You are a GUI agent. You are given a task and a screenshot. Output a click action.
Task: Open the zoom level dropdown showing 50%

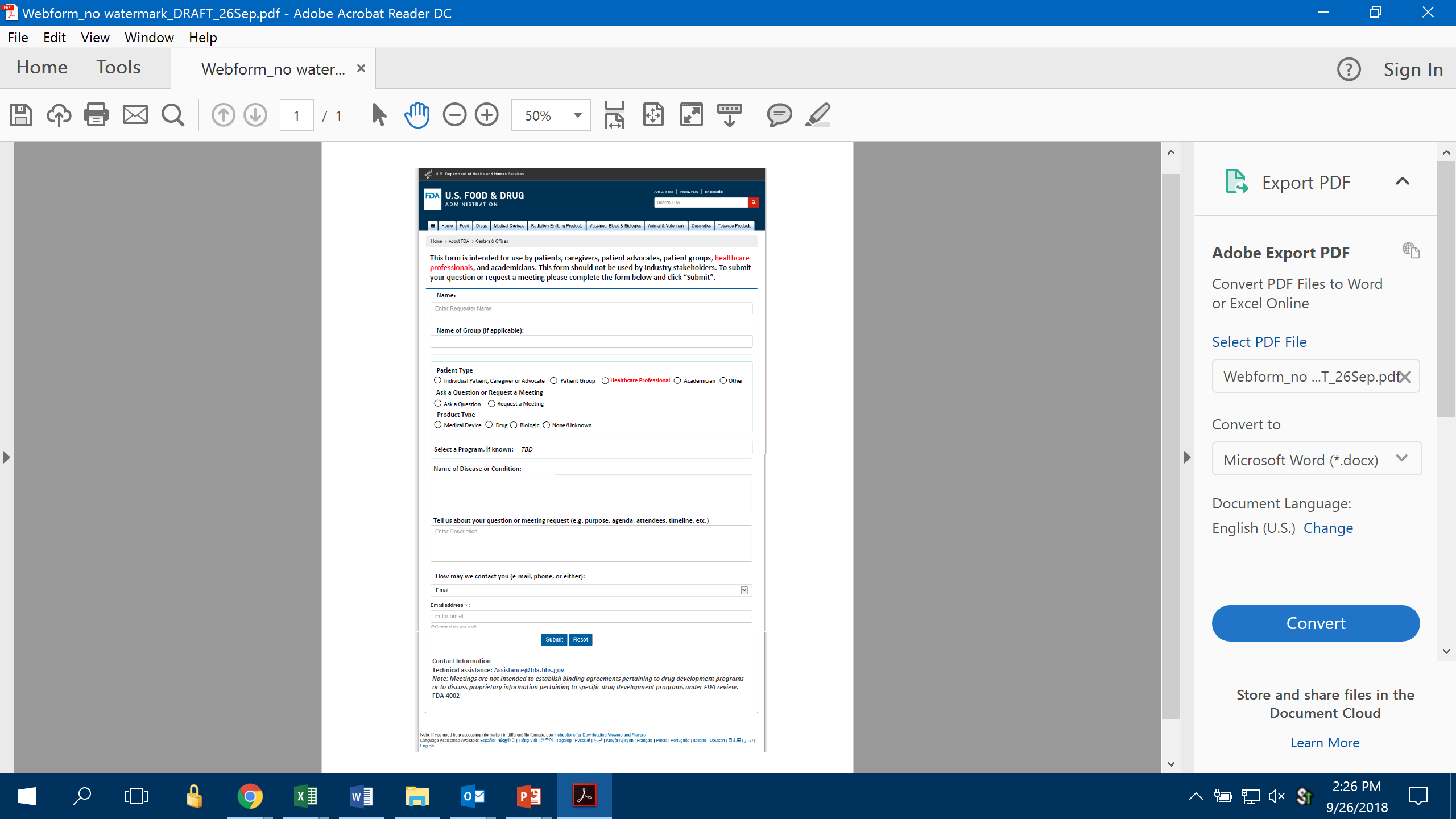[x=577, y=115]
